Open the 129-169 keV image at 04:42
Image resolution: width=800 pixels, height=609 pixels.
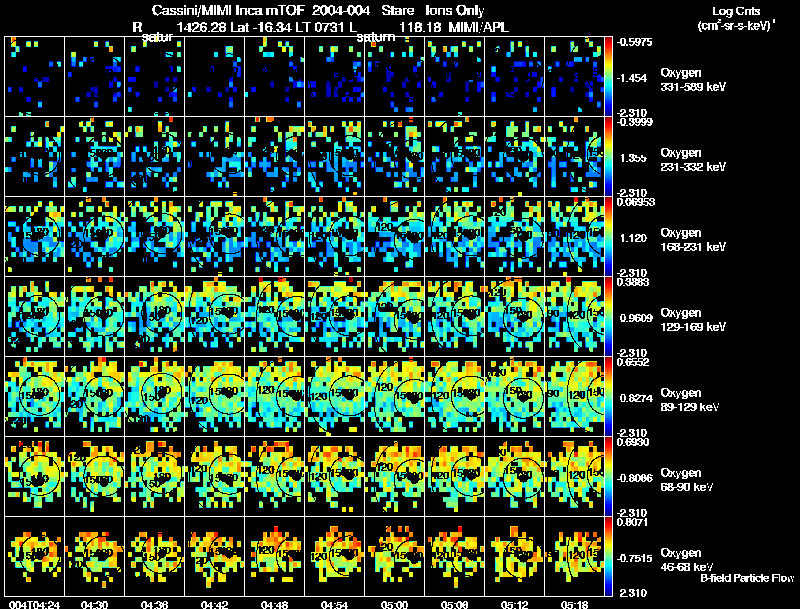coord(214,317)
